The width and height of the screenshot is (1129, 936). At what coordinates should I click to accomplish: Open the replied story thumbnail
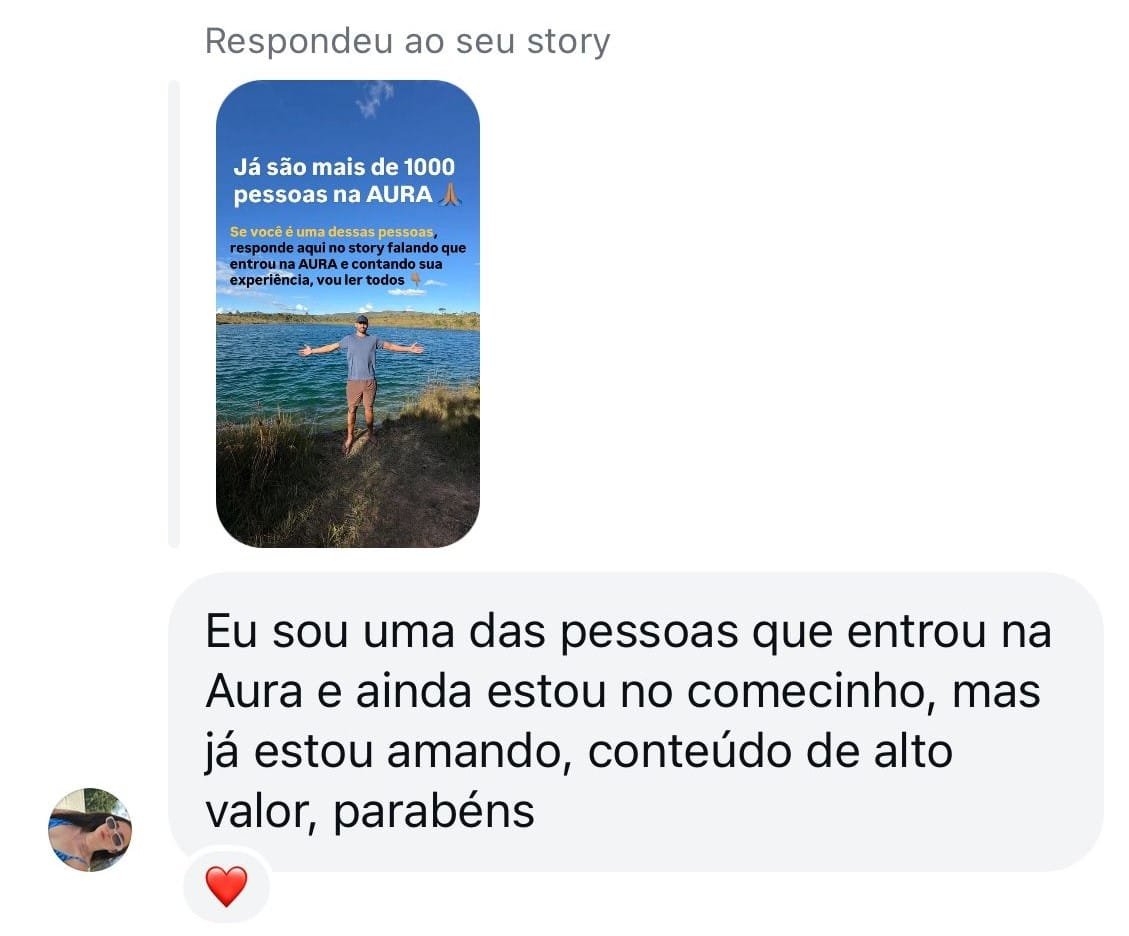point(348,314)
